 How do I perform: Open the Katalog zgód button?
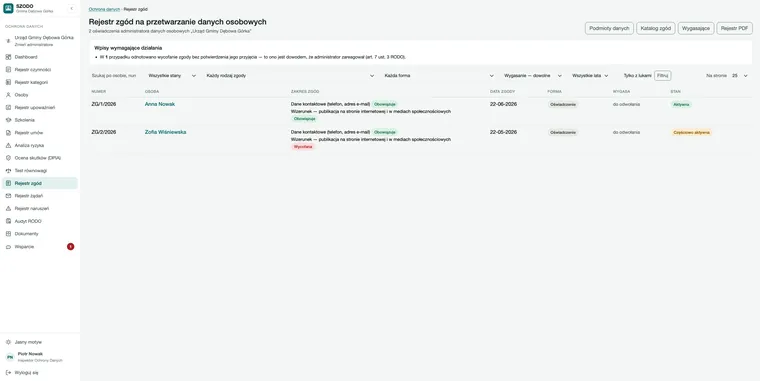click(656, 29)
